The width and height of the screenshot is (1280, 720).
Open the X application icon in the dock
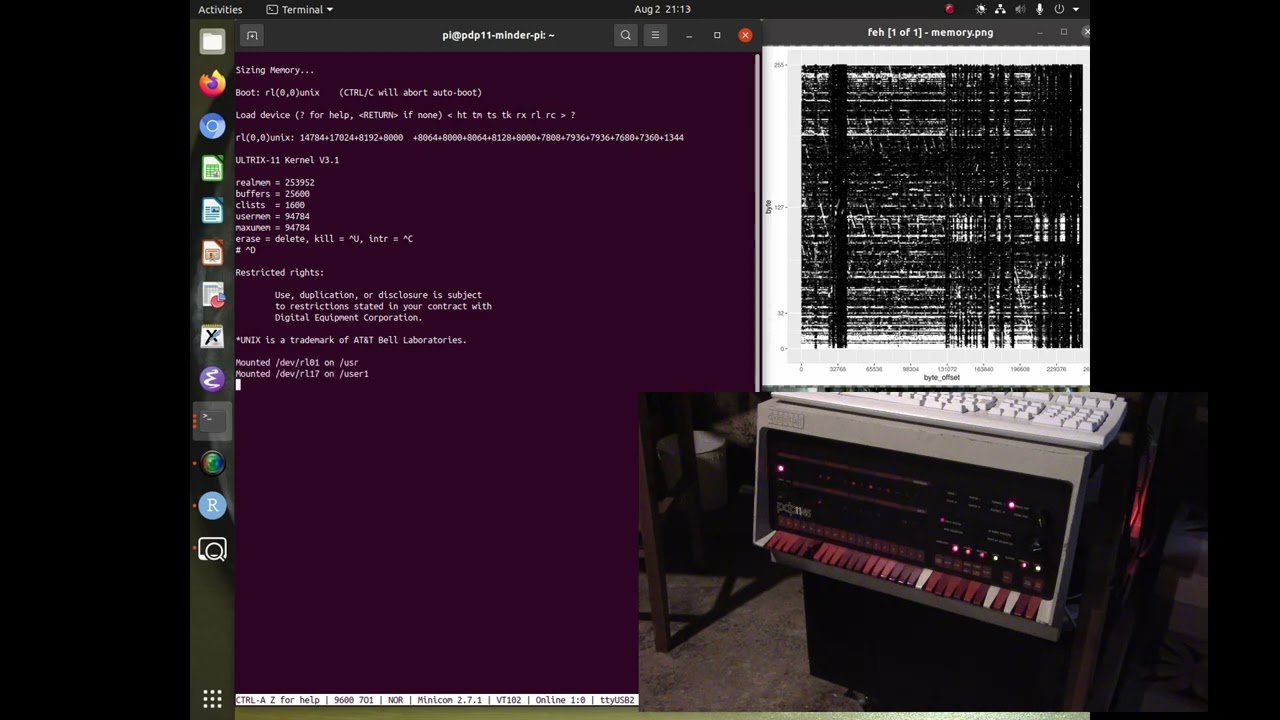click(x=212, y=337)
